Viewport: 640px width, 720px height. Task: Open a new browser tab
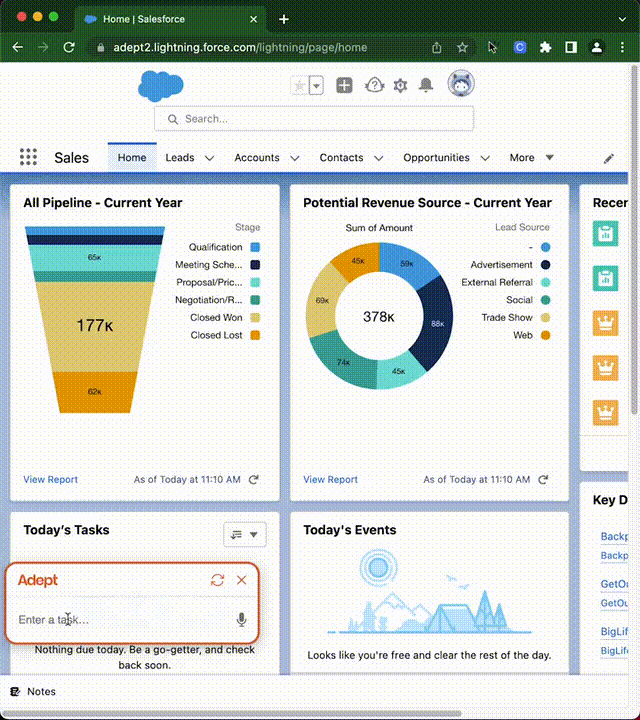click(284, 19)
